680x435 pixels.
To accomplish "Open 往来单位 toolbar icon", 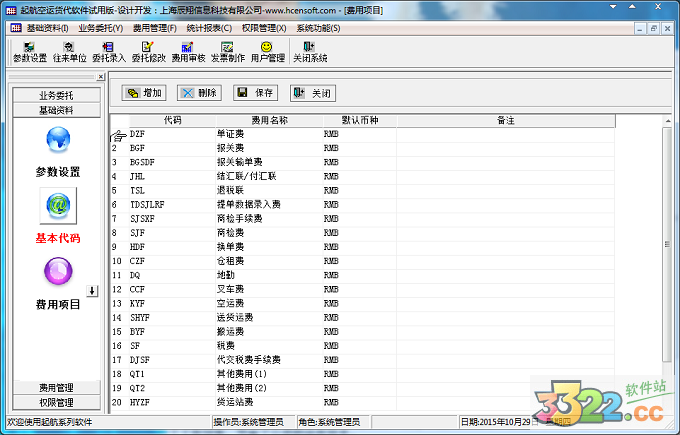I will tap(69, 52).
